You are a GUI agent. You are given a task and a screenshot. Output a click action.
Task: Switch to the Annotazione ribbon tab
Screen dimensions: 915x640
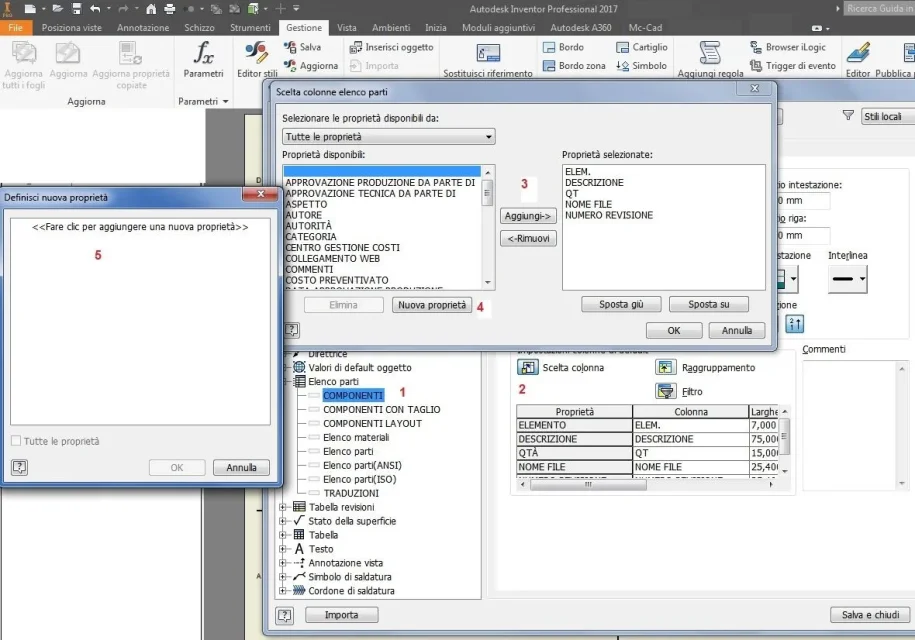pyautogui.click(x=143, y=27)
